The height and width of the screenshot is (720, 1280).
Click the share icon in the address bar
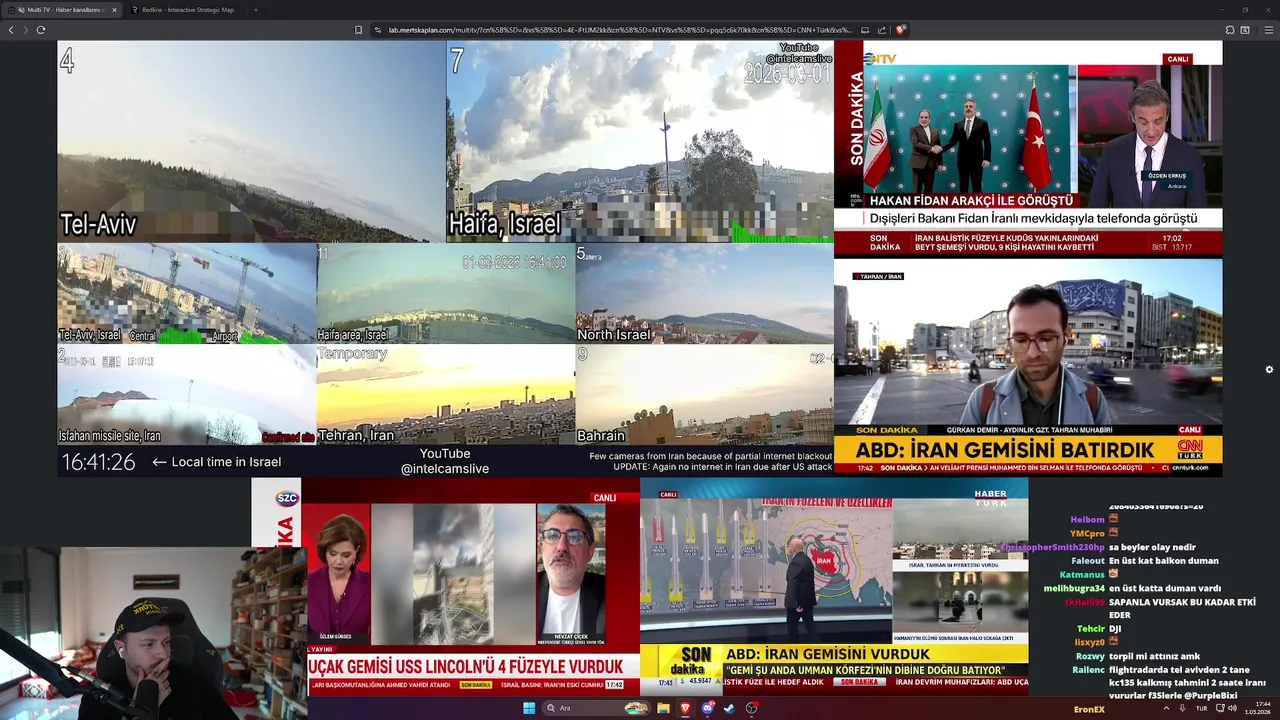pos(883,30)
